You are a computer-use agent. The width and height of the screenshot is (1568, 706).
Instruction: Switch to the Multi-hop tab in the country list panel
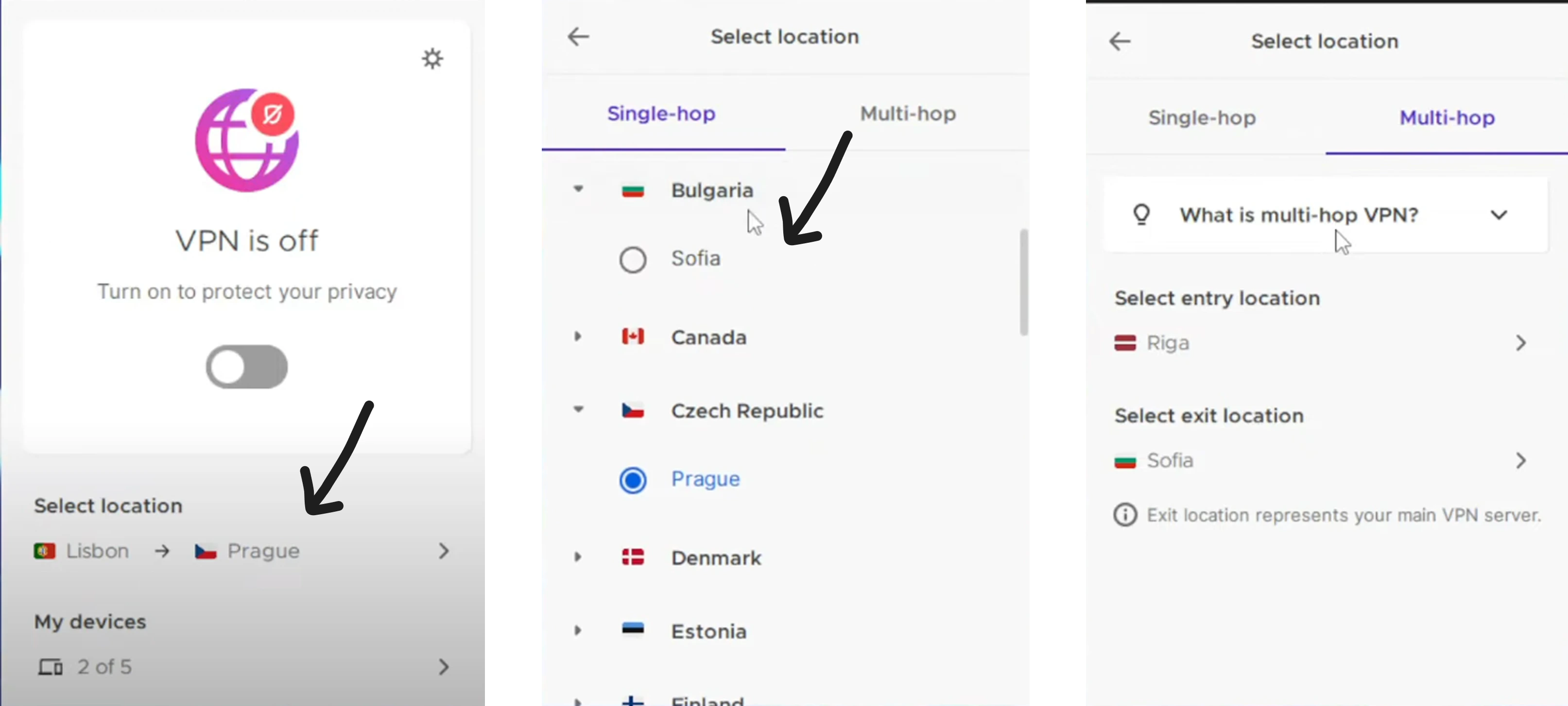pos(907,114)
